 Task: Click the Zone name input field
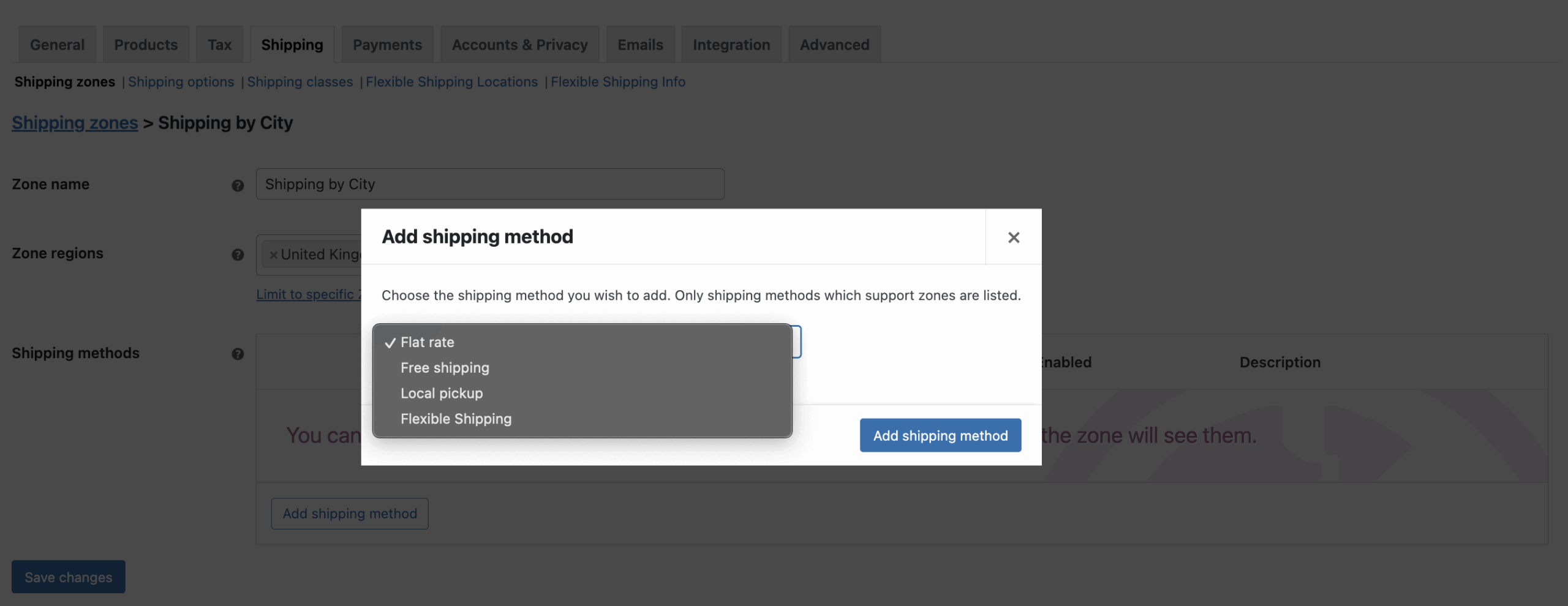490,184
